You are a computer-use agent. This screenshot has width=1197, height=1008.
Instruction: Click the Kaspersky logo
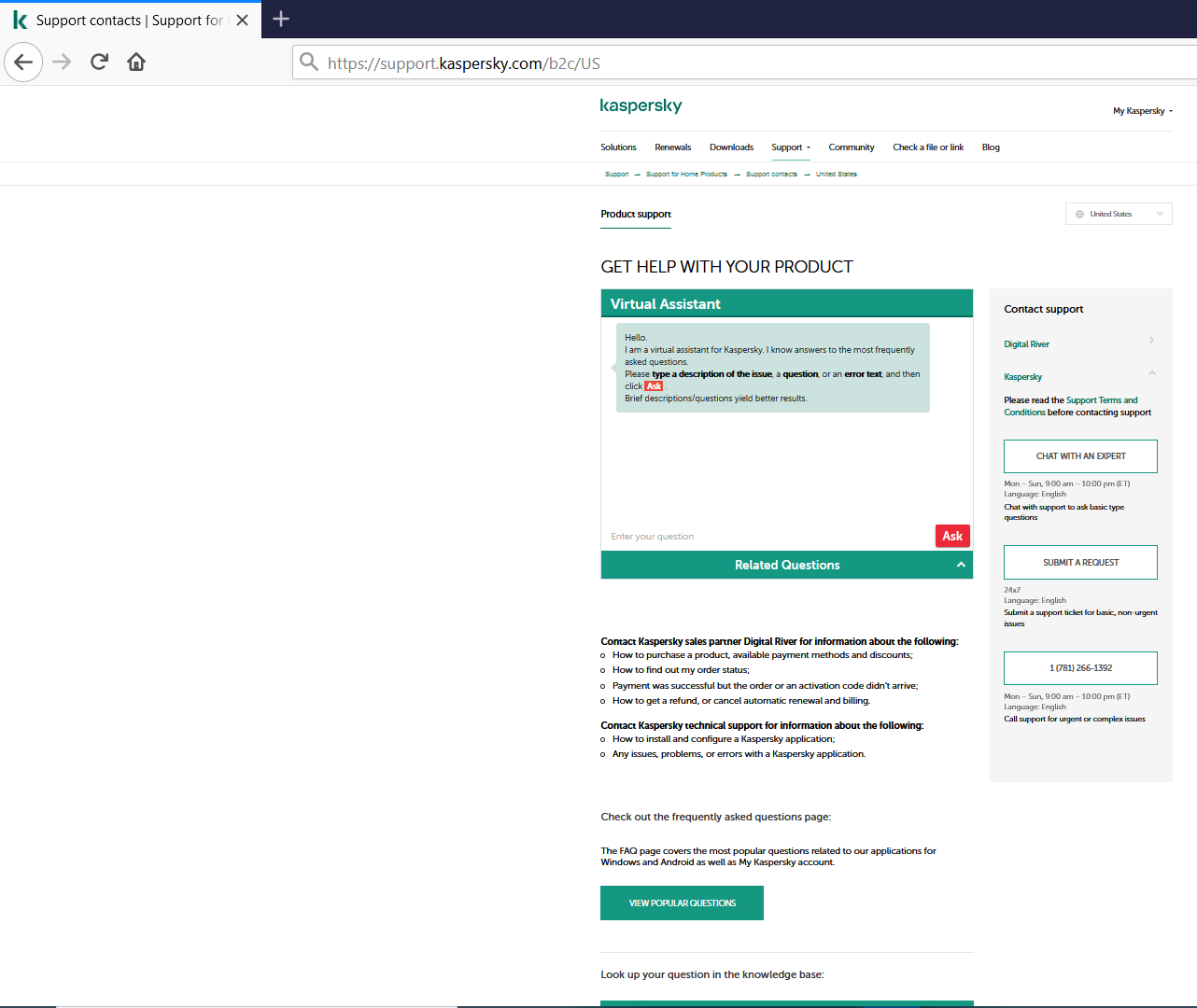[641, 105]
